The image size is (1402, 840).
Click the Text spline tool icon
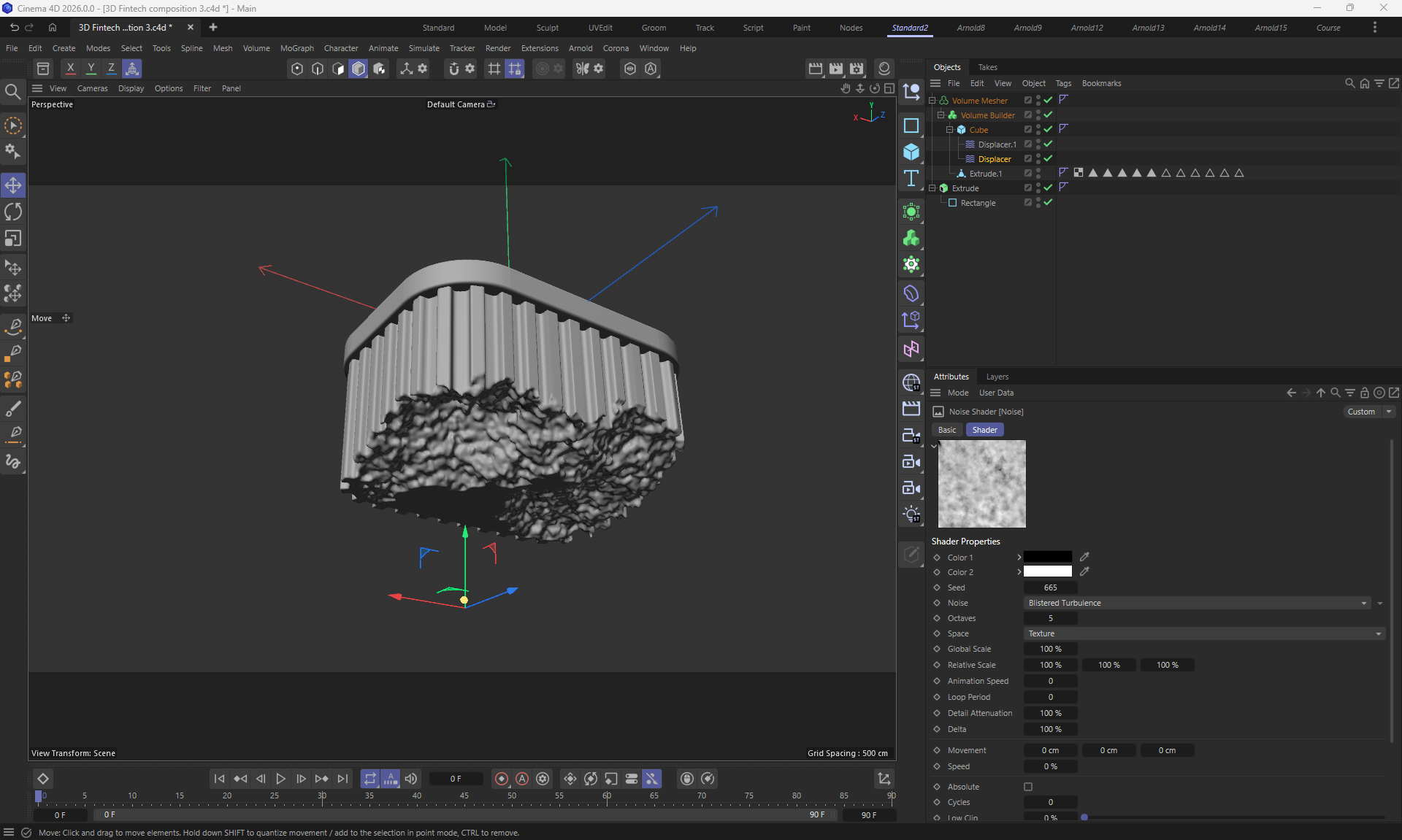(x=911, y=179)
